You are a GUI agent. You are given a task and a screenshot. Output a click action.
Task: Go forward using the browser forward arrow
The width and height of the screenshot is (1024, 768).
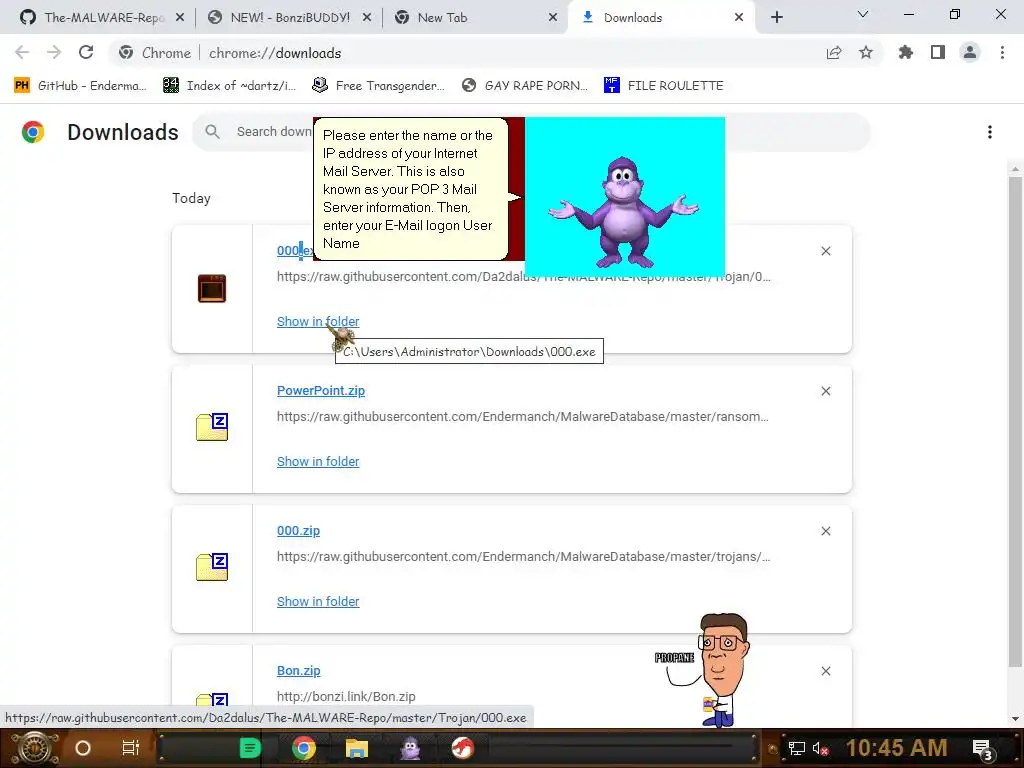(54, 53)
